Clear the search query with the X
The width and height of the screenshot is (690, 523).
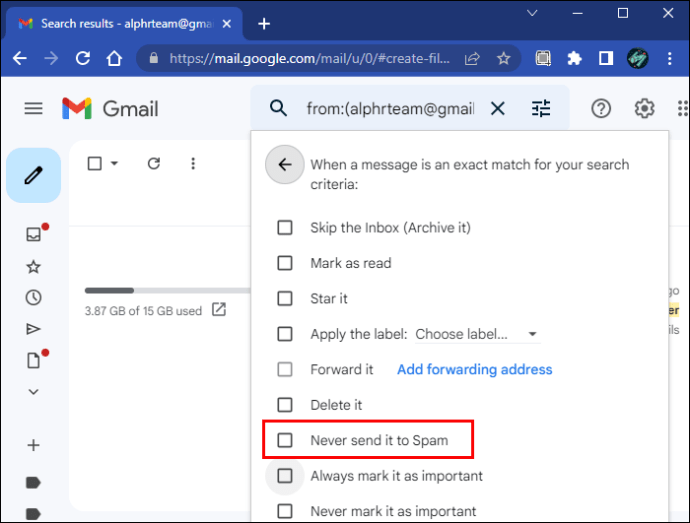click(x=498, y=108)
